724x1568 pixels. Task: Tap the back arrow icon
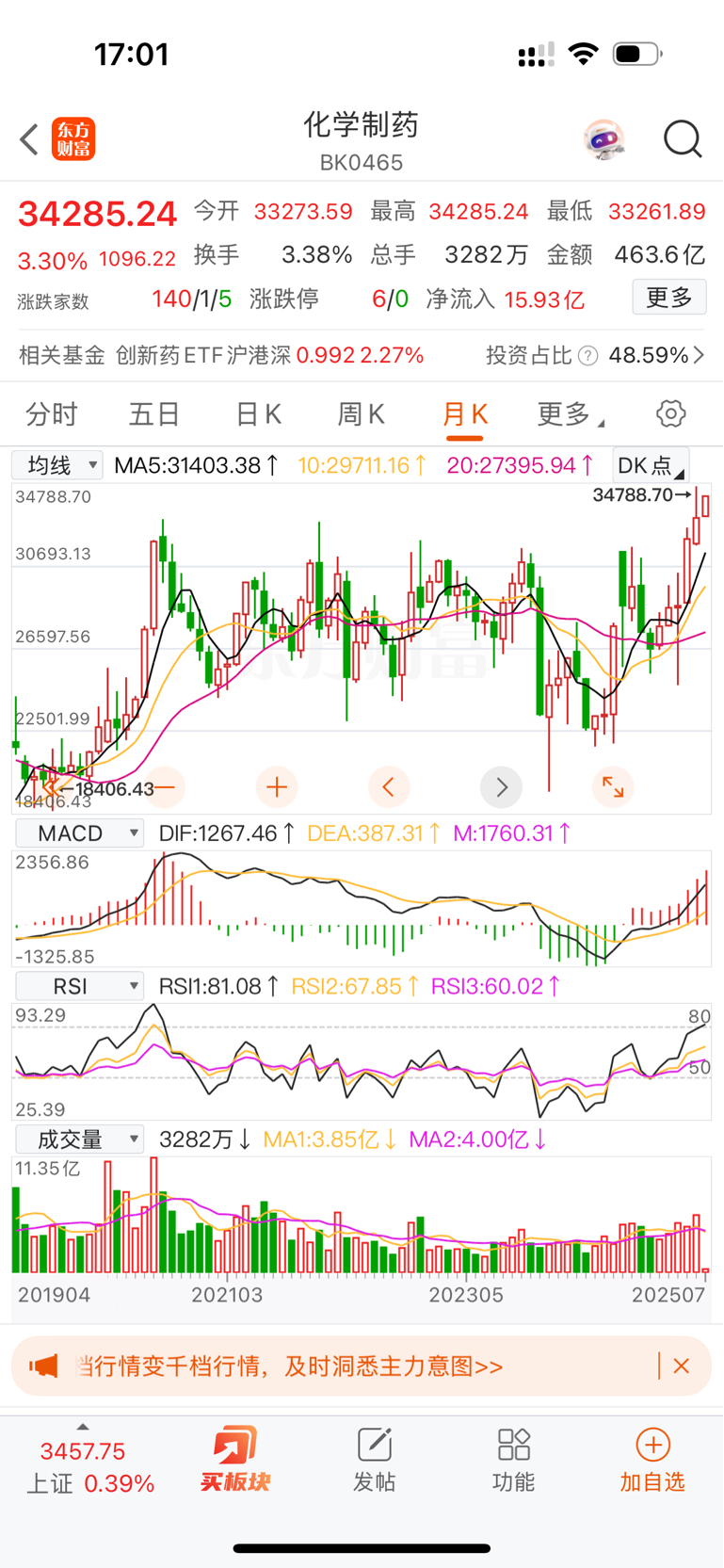point(29,139)
